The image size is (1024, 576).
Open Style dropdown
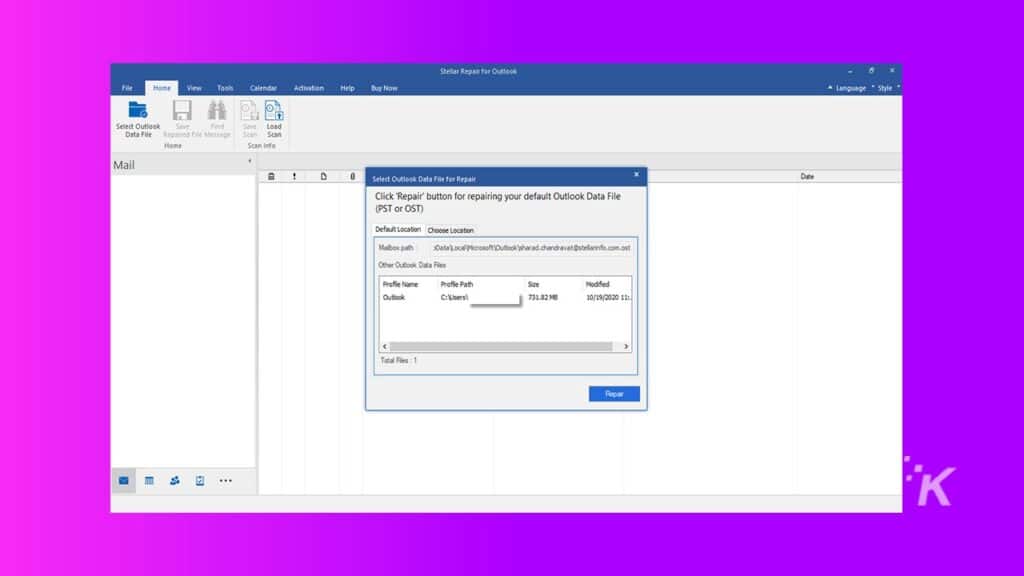point(887,88)
